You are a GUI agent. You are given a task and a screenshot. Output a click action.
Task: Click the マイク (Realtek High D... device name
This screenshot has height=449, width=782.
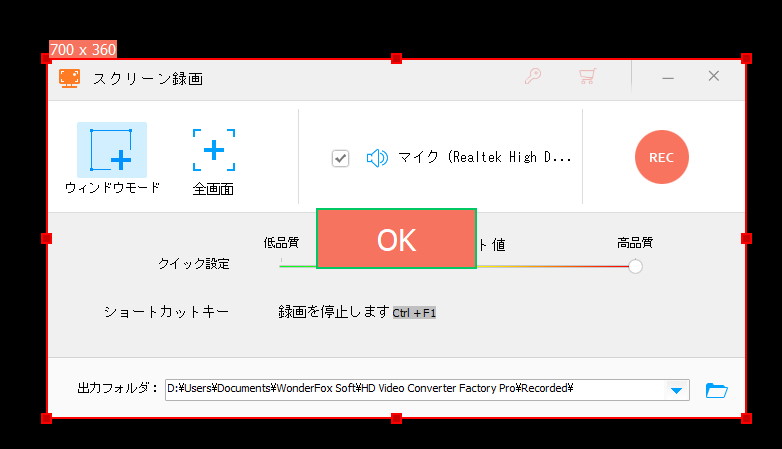click(485, 158)
